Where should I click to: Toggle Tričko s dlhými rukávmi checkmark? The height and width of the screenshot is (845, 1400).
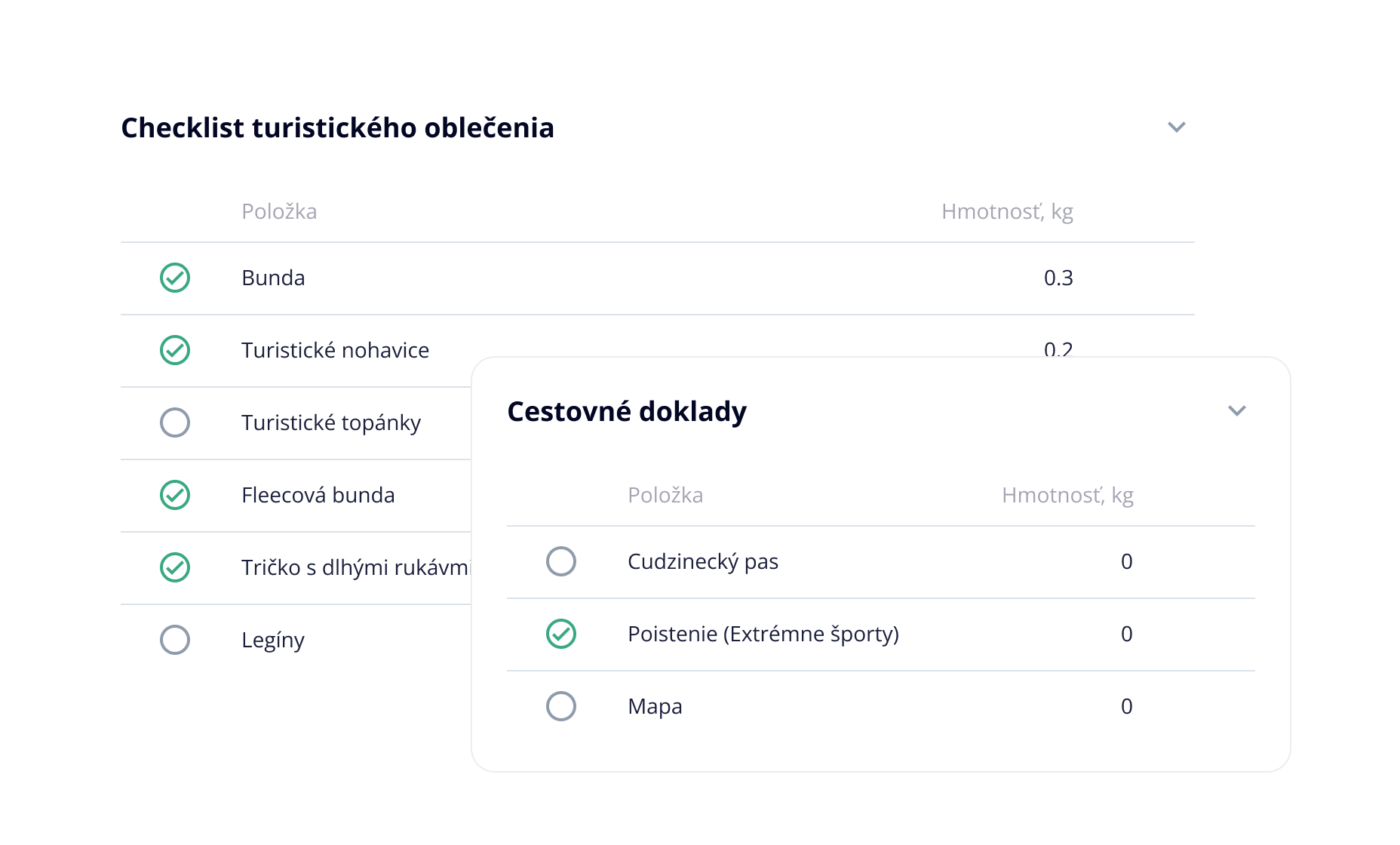175,567
